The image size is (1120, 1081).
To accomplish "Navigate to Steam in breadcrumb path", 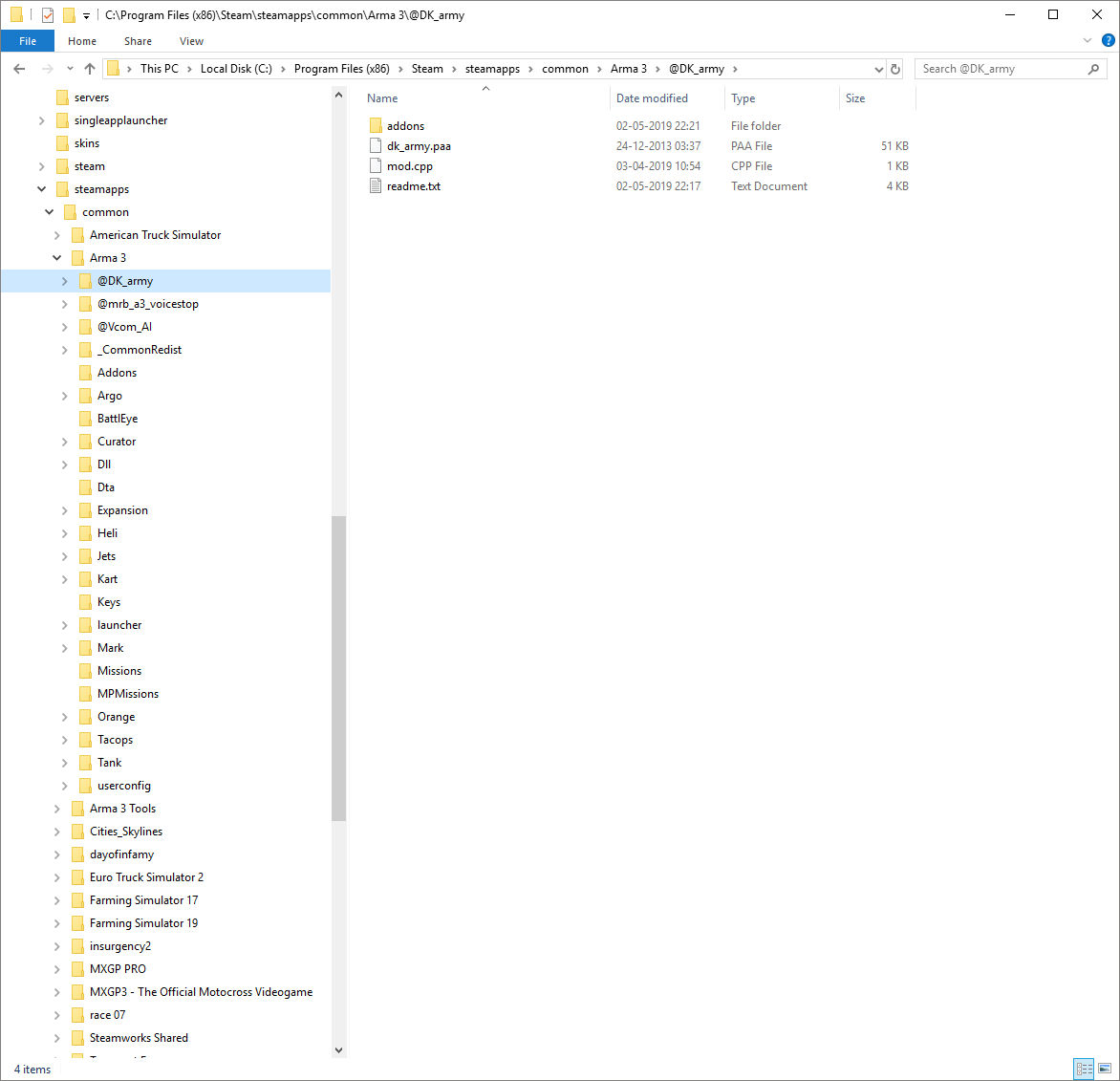I will point(427,69).
